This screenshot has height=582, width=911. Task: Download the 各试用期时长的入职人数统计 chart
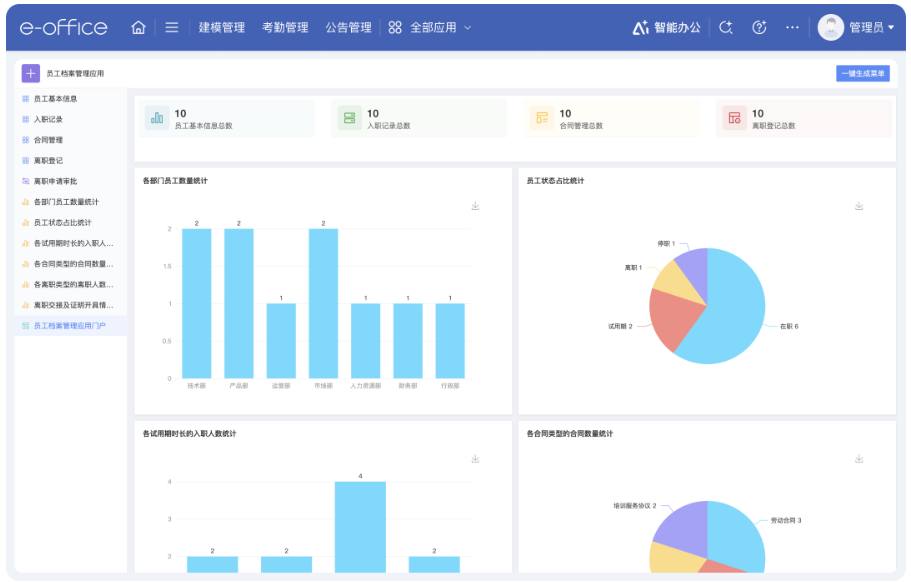[475, 459]
